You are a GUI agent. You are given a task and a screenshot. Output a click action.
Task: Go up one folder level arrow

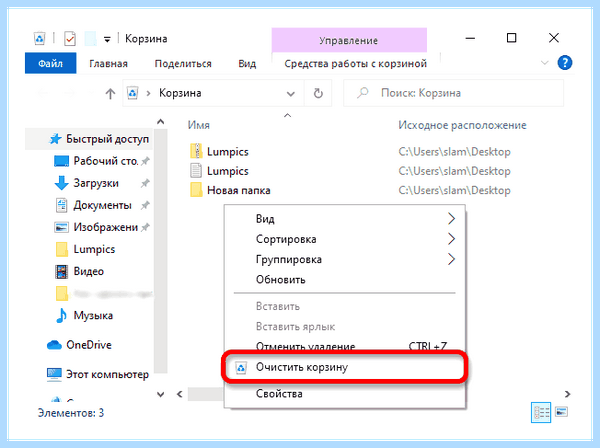coord(110,93)
